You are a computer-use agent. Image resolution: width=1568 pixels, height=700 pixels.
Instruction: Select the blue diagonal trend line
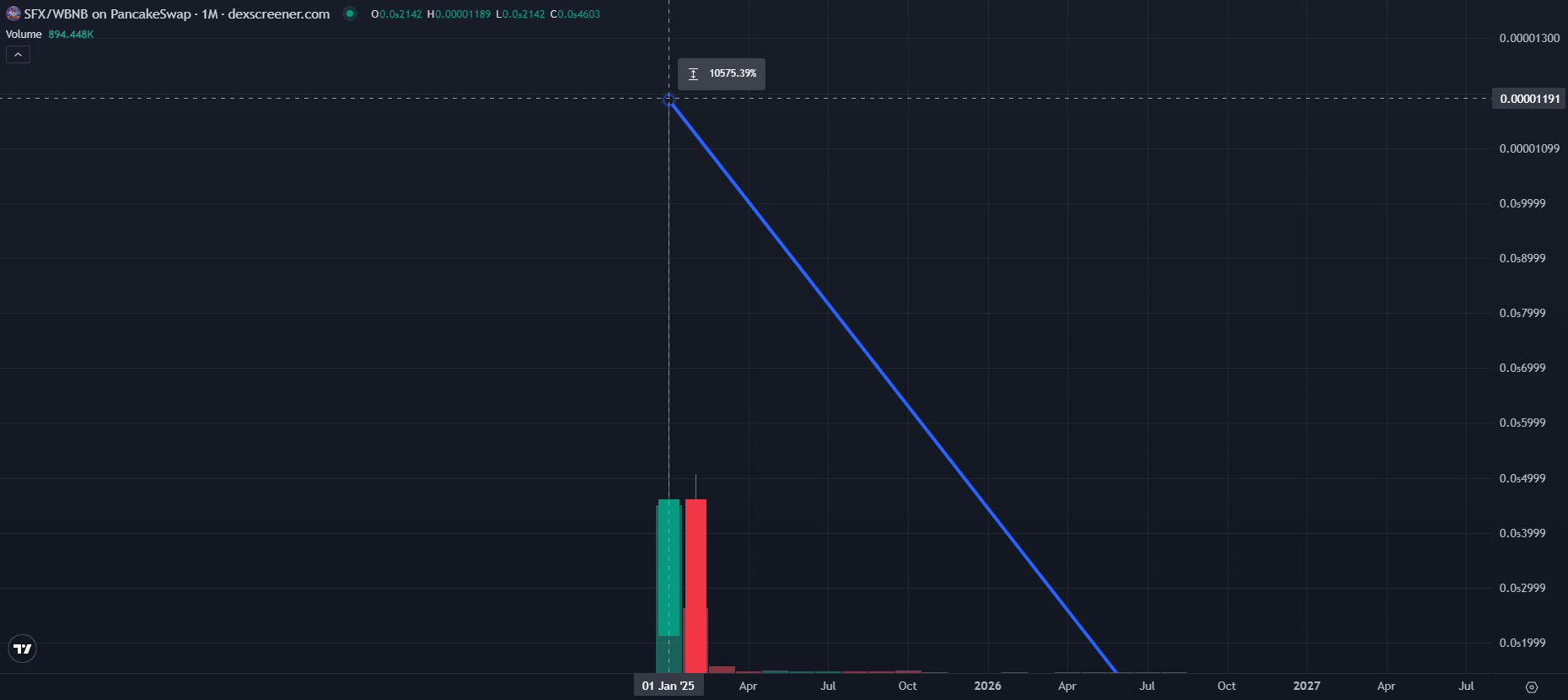point(894,386)
